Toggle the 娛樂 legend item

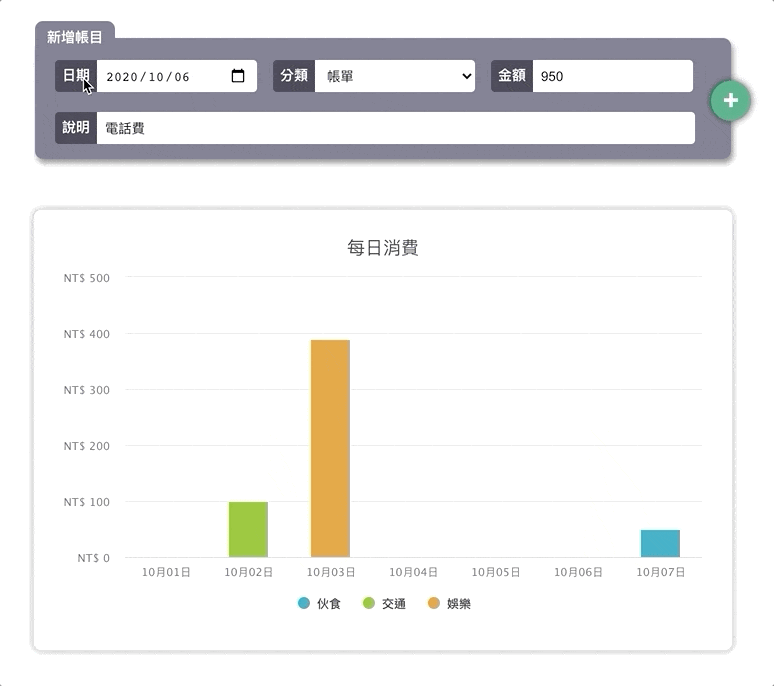pyautogui.click(x=449, y=604)
